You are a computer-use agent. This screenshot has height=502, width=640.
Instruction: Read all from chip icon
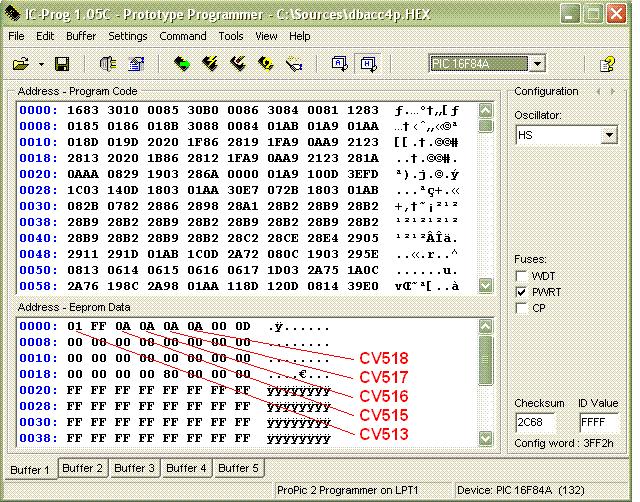(x=182, y=64)
